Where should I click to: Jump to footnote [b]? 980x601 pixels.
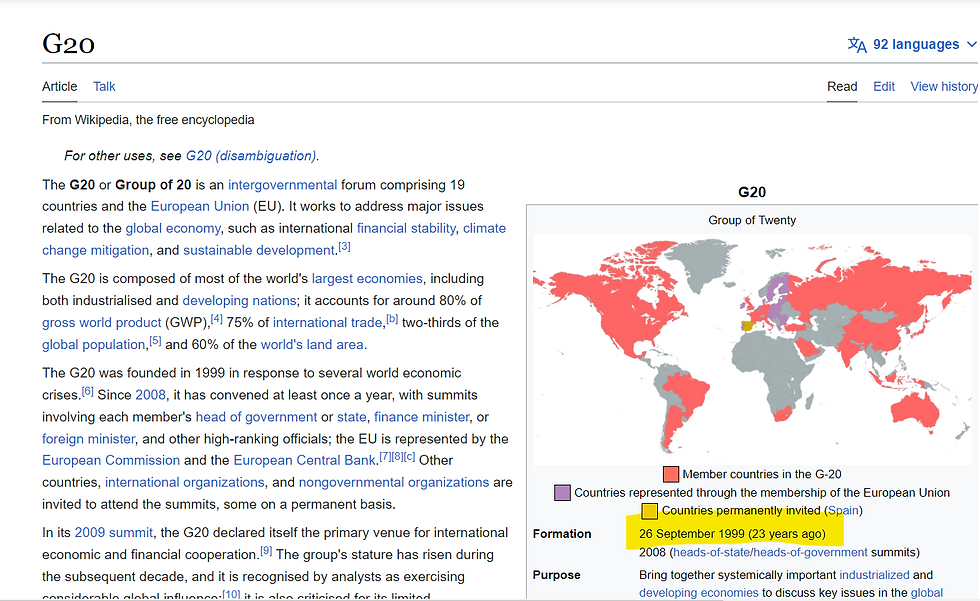pos(392,319)
